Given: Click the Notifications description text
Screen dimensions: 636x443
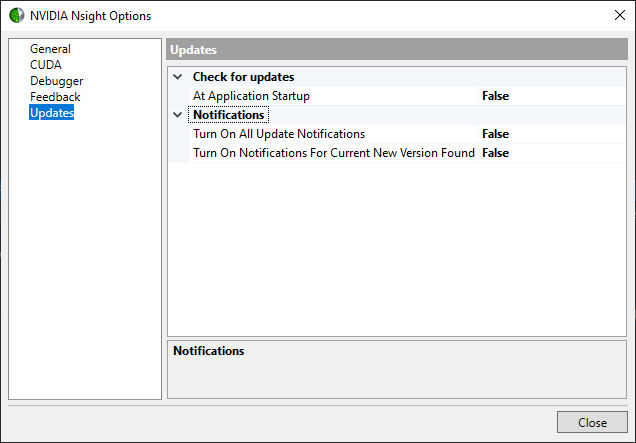Looking at the screenshot, I should (x=208, y=351).
